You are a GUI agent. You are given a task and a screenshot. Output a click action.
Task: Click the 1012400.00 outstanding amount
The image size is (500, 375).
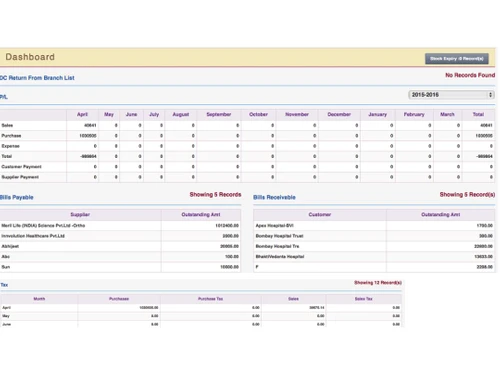[x=227, y=226]
